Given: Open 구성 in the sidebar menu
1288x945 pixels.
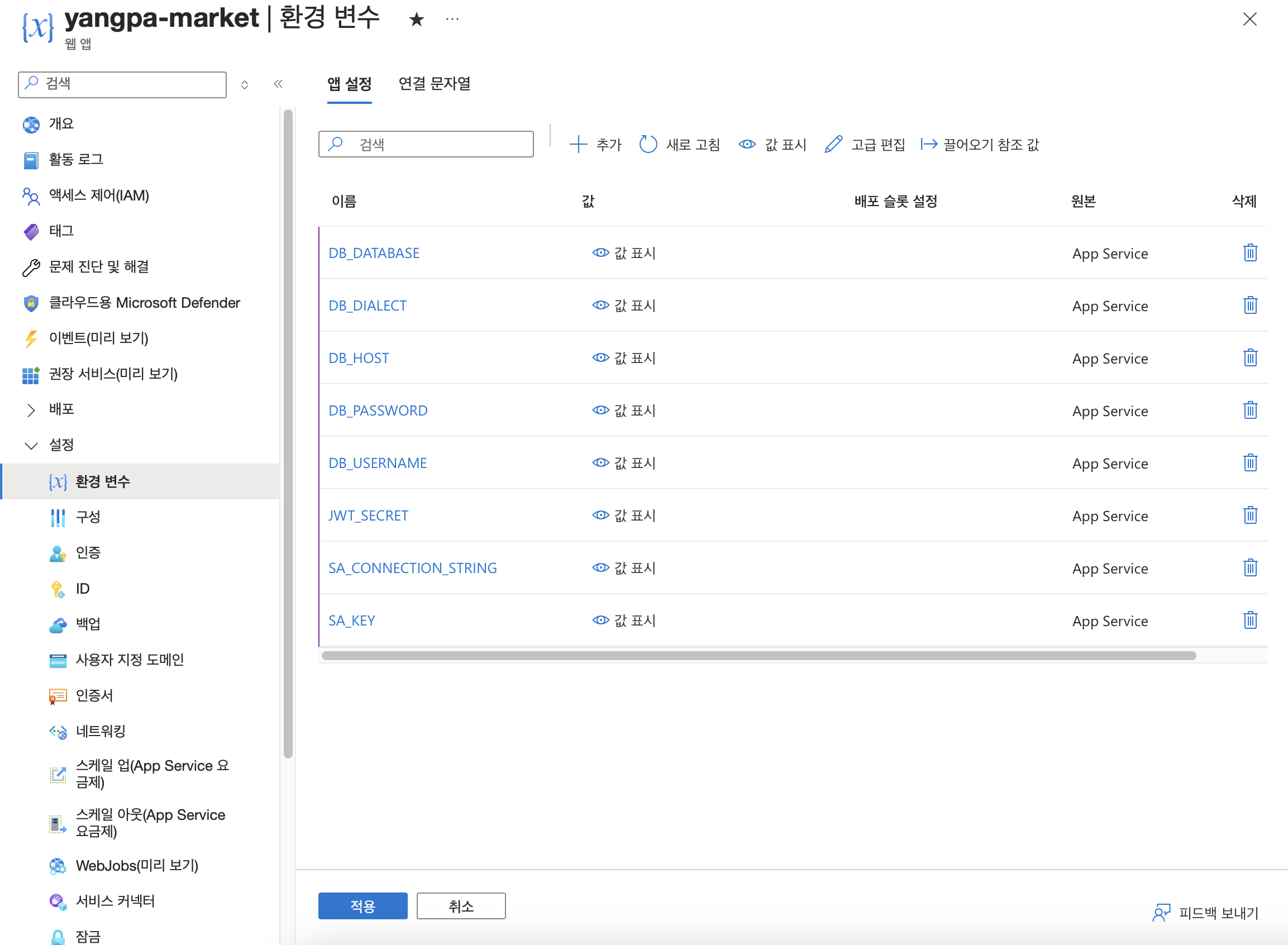Looking at the screenshot, I should [88, 517].
